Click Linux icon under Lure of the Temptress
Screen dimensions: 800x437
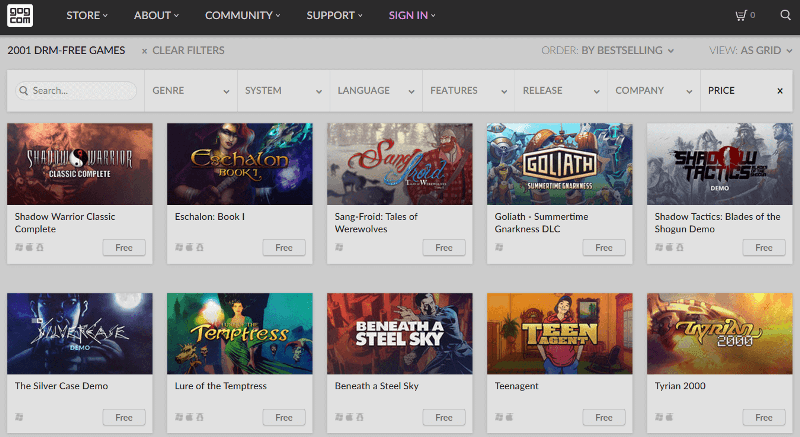click(200, 417)
